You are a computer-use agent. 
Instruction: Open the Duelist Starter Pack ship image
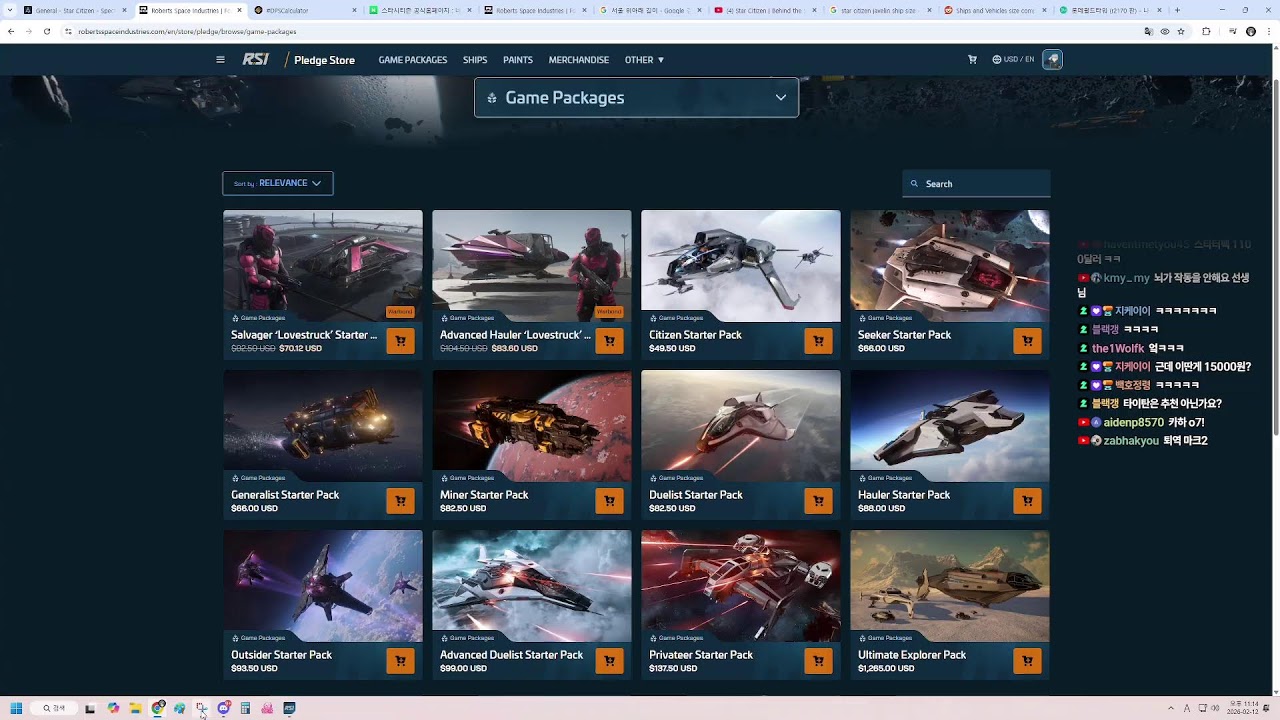click(x=741, y=426)
